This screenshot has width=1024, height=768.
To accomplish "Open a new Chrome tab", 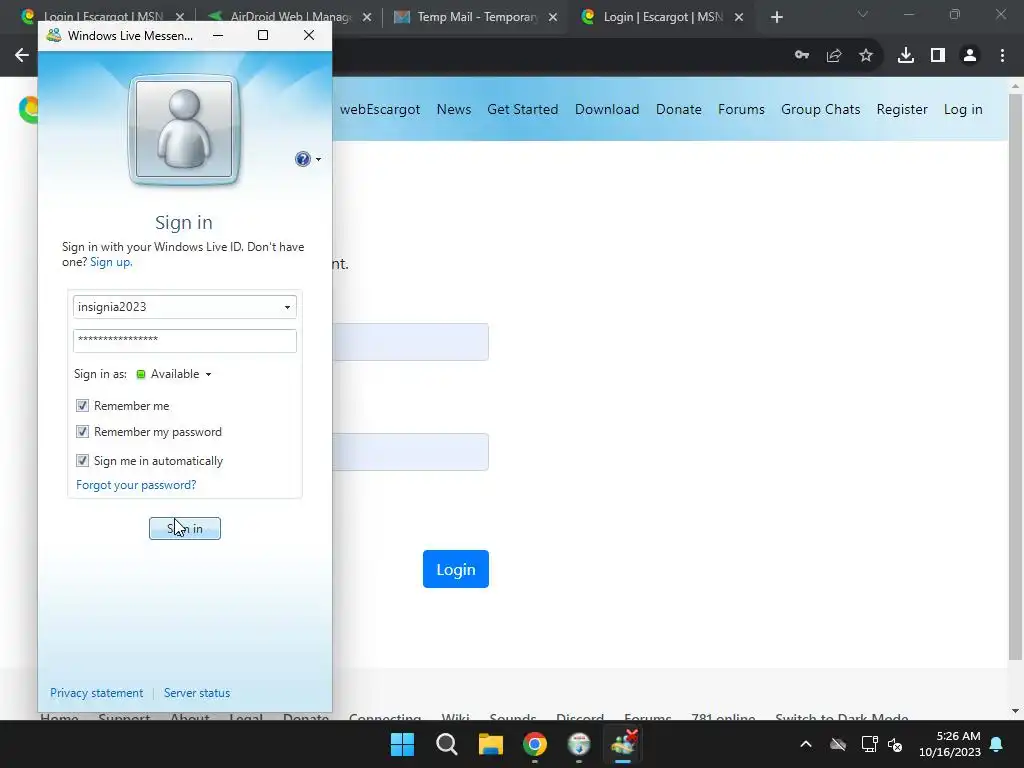I will (x=776, y=17).
